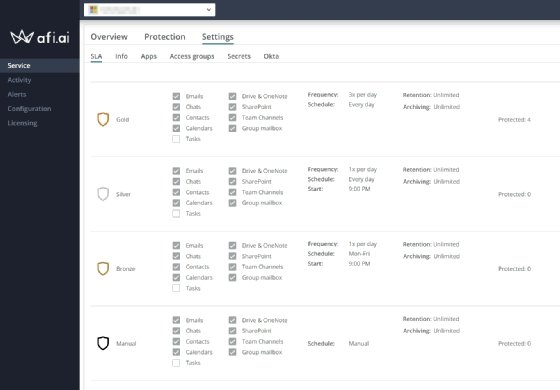This screenshot has height=390, width=560.
Task: Uncheck Contacts for Bronze policy
Action: pyautogui.click(x=176, y=267)
